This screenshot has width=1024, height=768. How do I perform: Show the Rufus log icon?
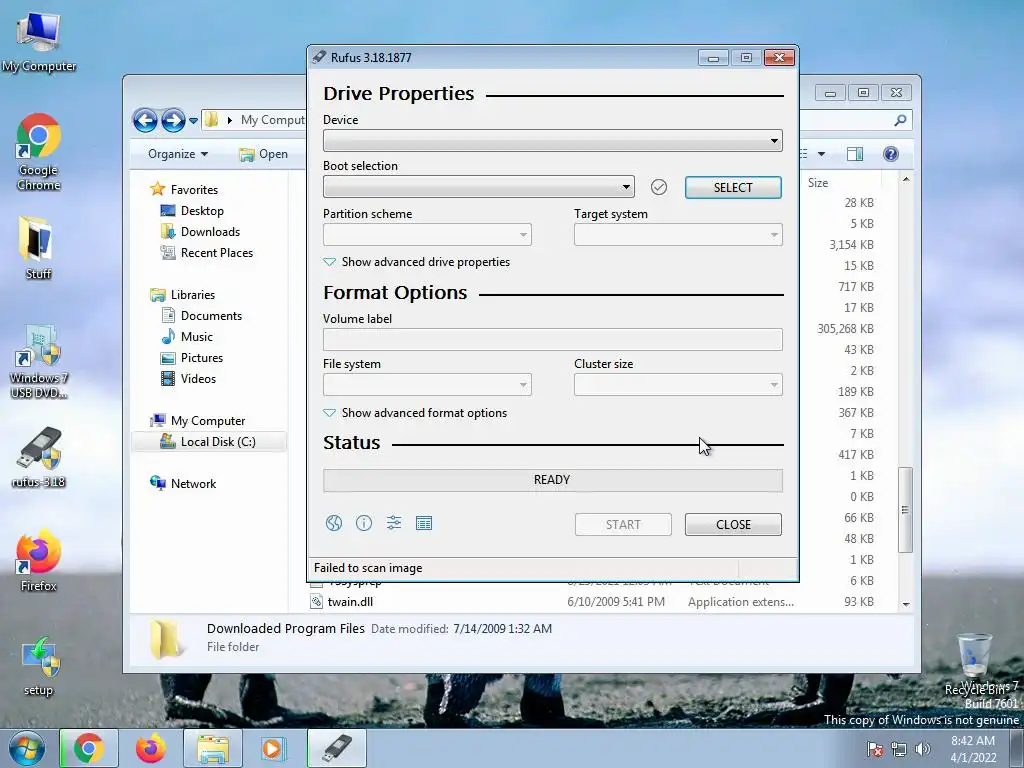(x=424, y=523)
